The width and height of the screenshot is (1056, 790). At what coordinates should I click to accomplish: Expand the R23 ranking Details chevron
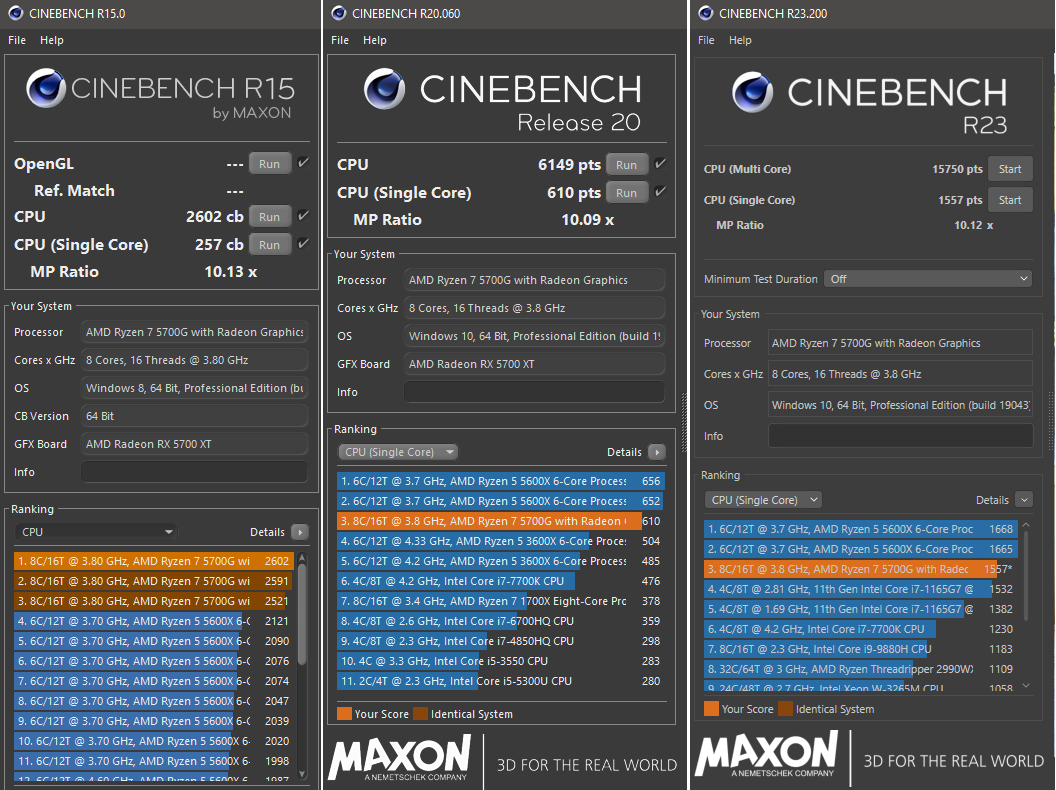[1024, 500]
